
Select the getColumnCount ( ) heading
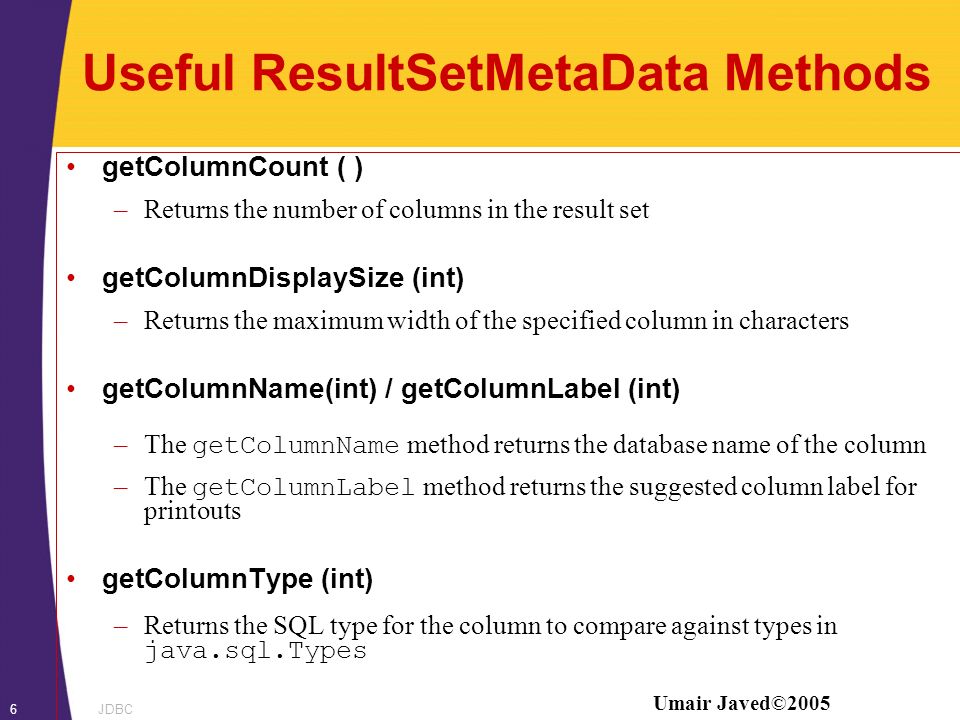pos(233,167)
